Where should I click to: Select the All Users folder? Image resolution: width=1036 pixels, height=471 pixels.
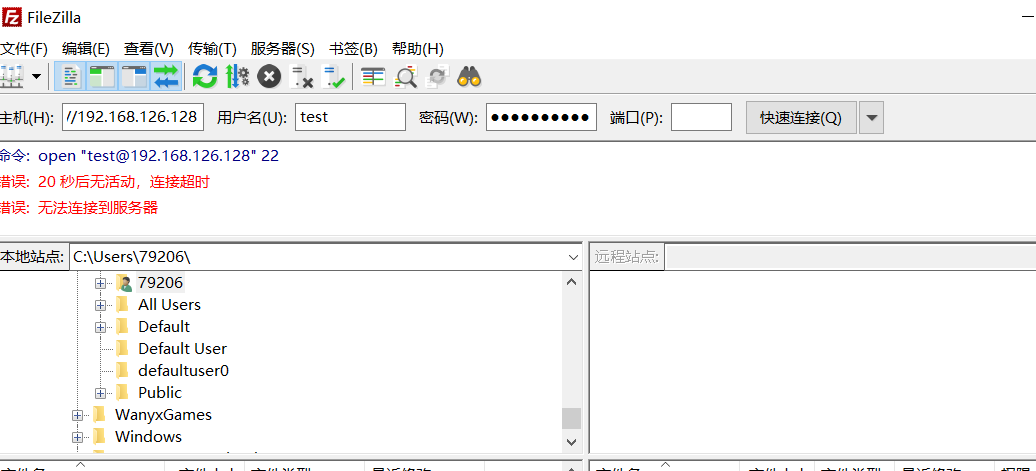(x=169, y=305)
